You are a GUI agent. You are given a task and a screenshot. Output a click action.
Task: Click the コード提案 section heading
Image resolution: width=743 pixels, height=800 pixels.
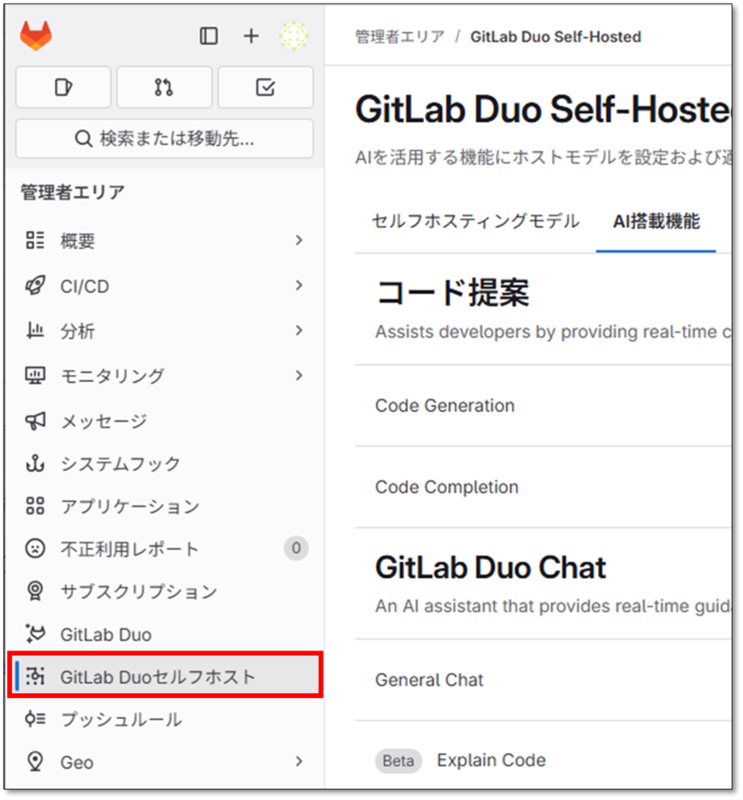coord(453,293)
